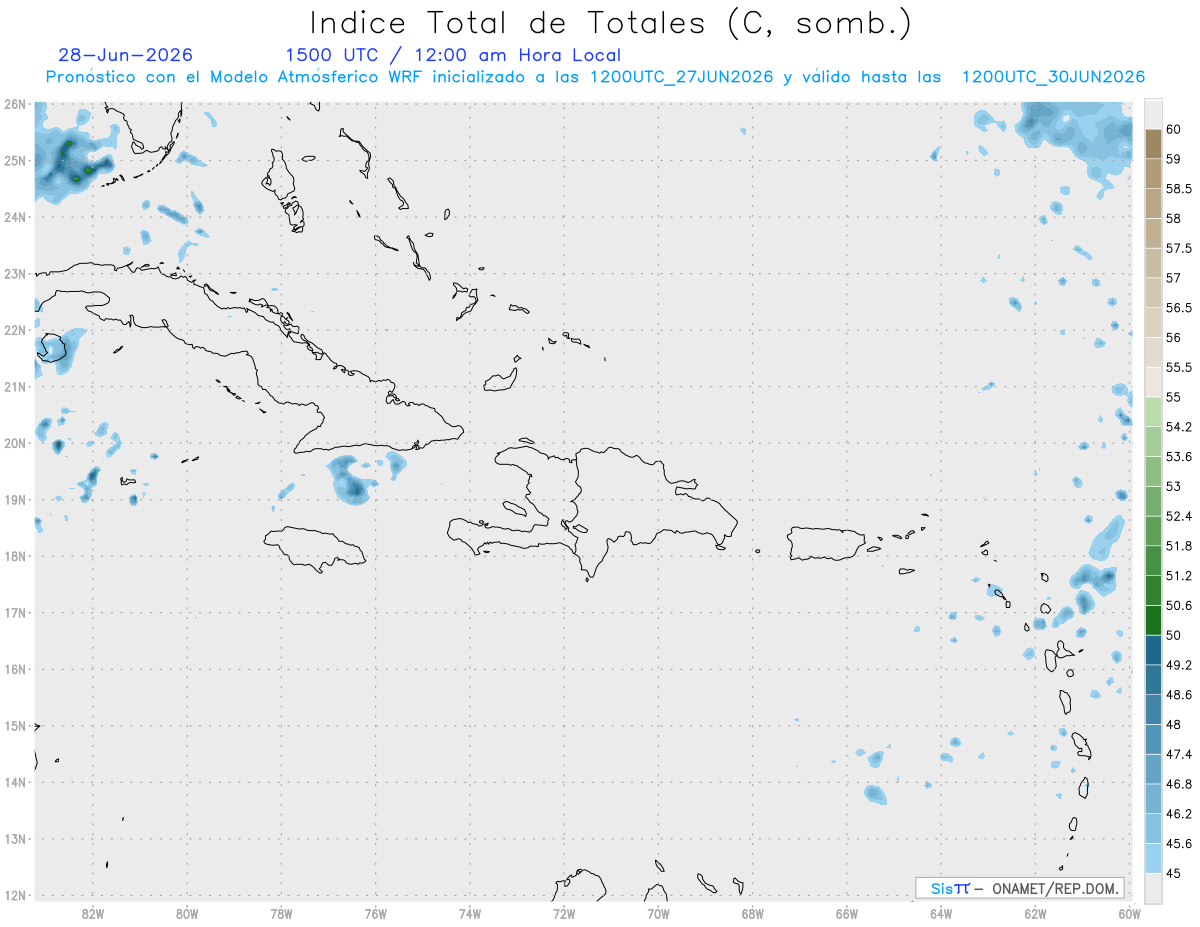Click the 66W longitude label
1200x927 pixels.
tap(847, 913)
